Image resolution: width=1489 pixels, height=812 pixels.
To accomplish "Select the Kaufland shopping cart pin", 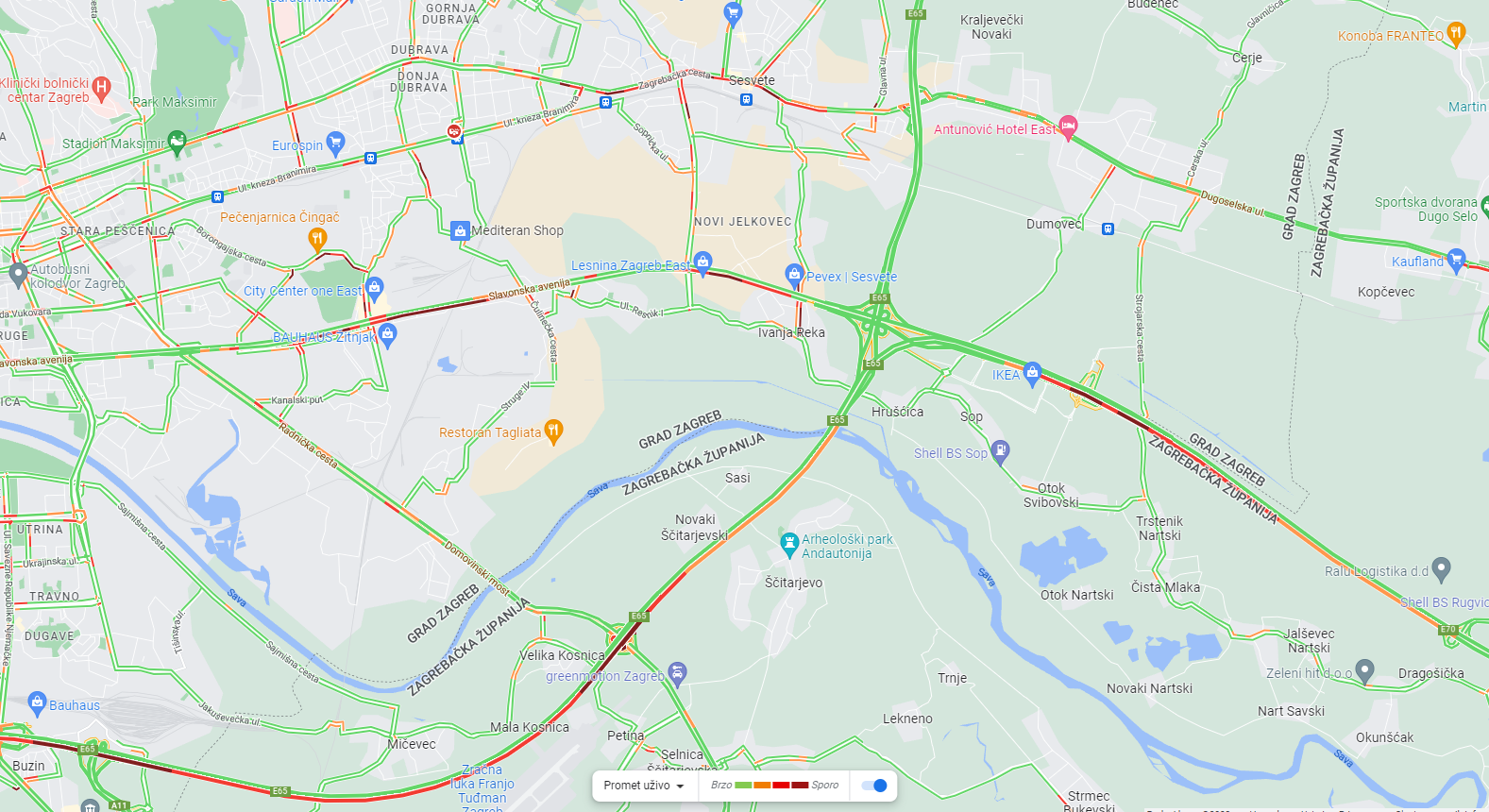I will (1456, 260).
